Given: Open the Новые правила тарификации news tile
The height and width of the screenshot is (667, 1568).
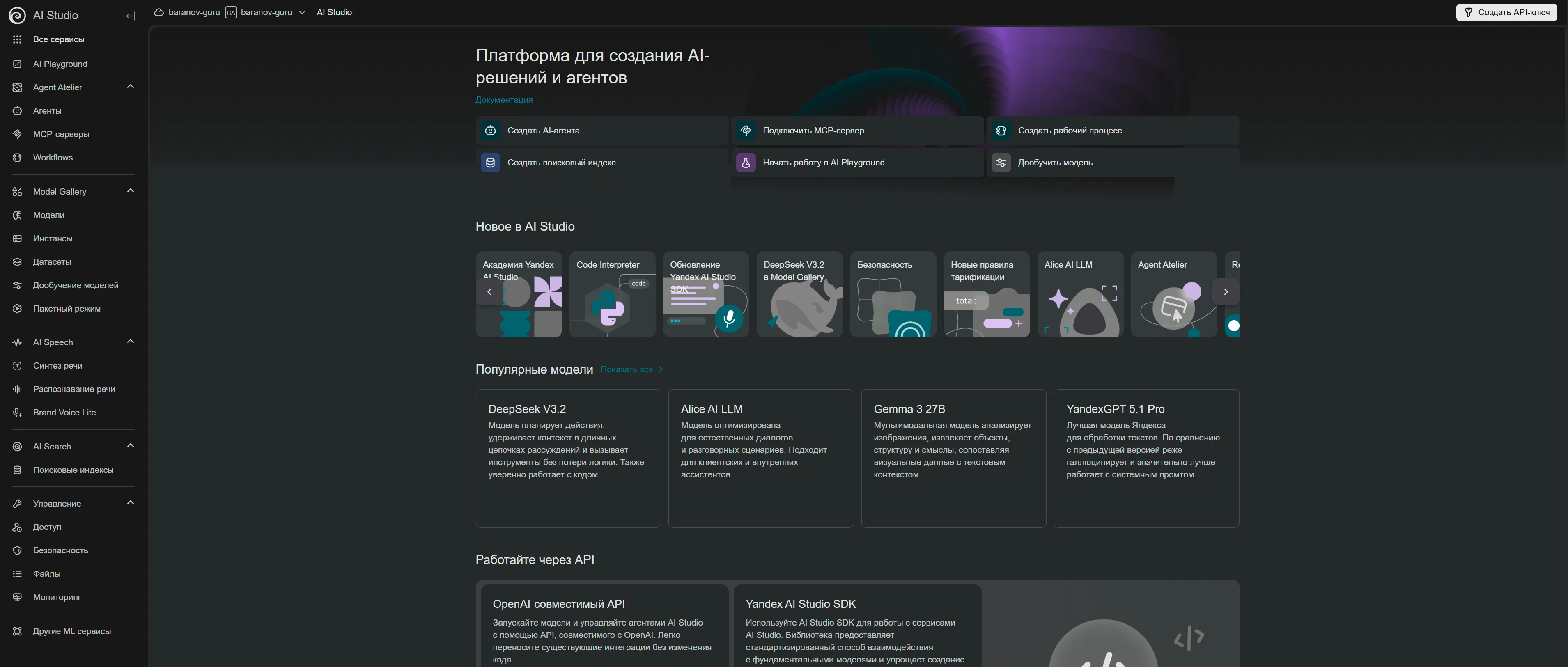Looking at the screenshot, I should (x=987, y=295).
